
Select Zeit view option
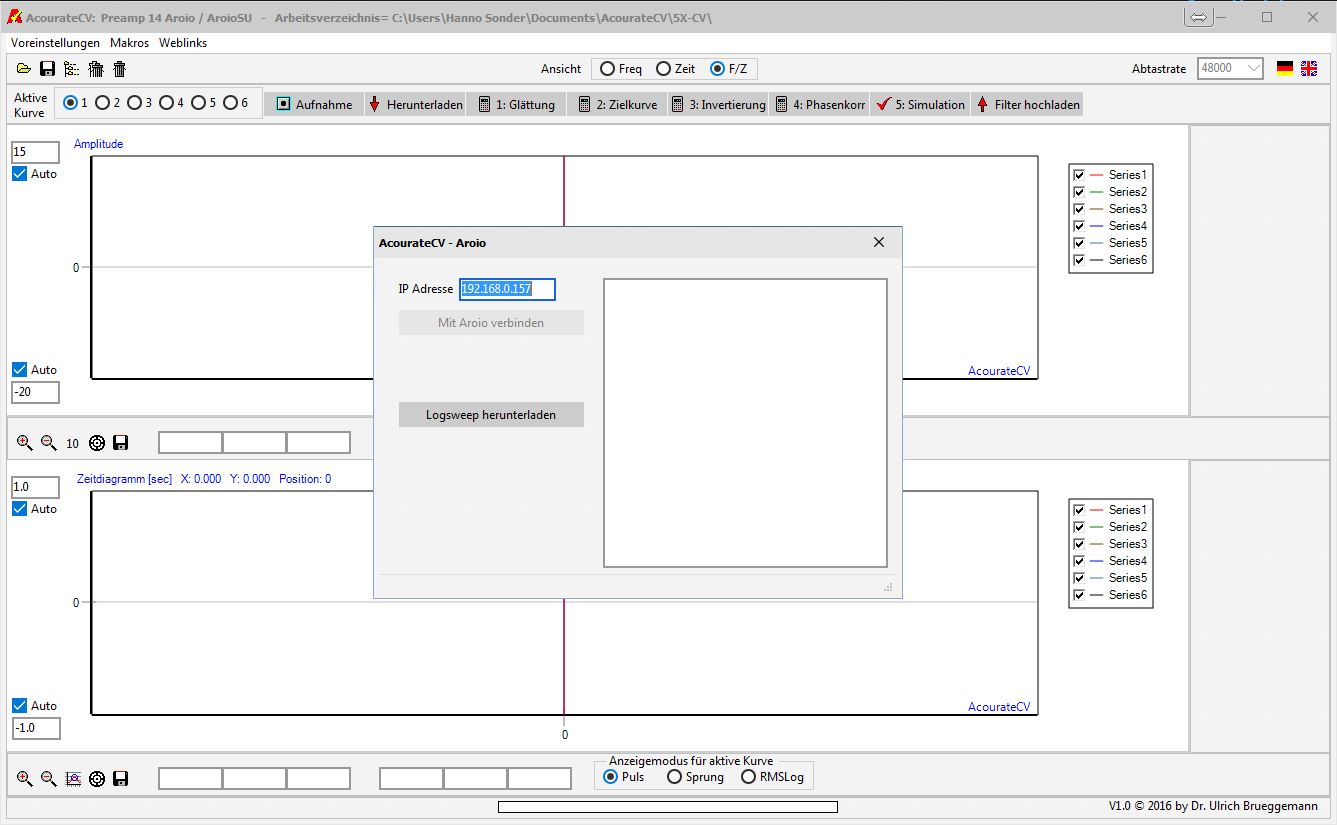(x=676, y=69)
